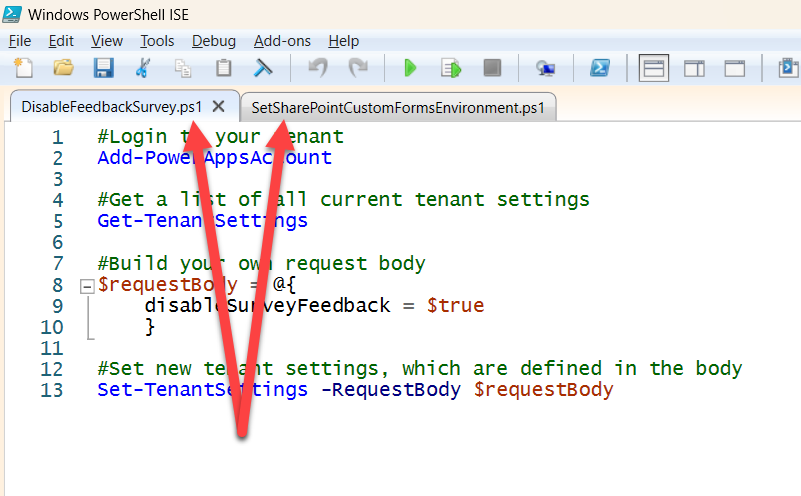801x496 pixels.
Task: Show script pane on top layout icon
Action: point(654,68)
